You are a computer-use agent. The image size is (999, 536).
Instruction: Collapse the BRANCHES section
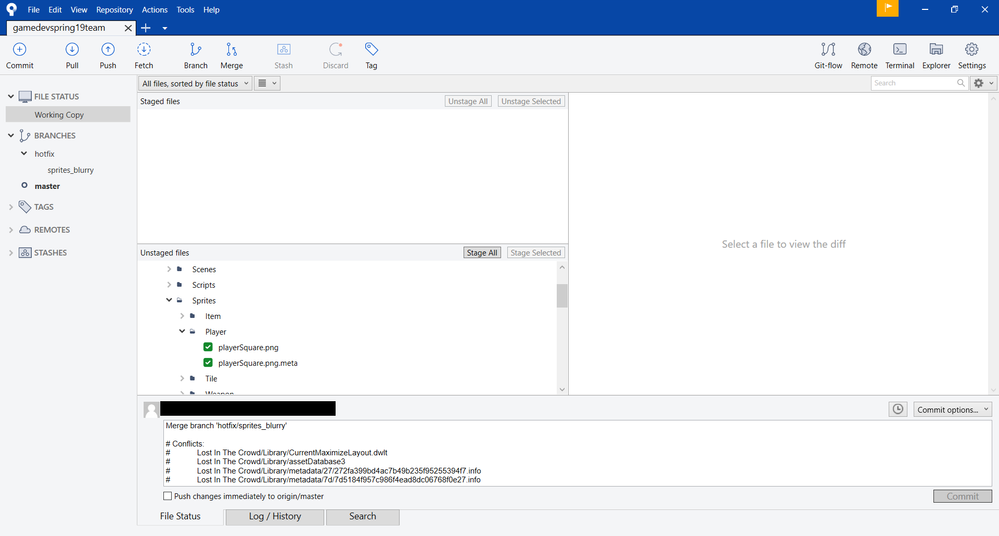point(11,135)
